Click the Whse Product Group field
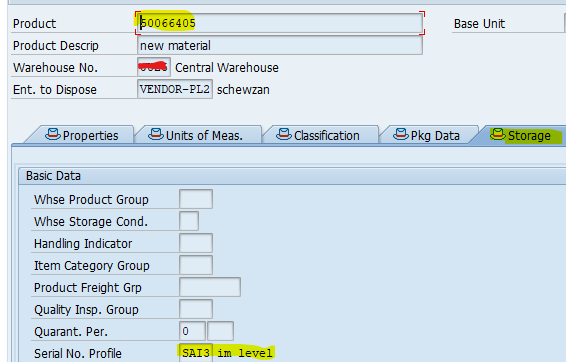 pos(196,199)
